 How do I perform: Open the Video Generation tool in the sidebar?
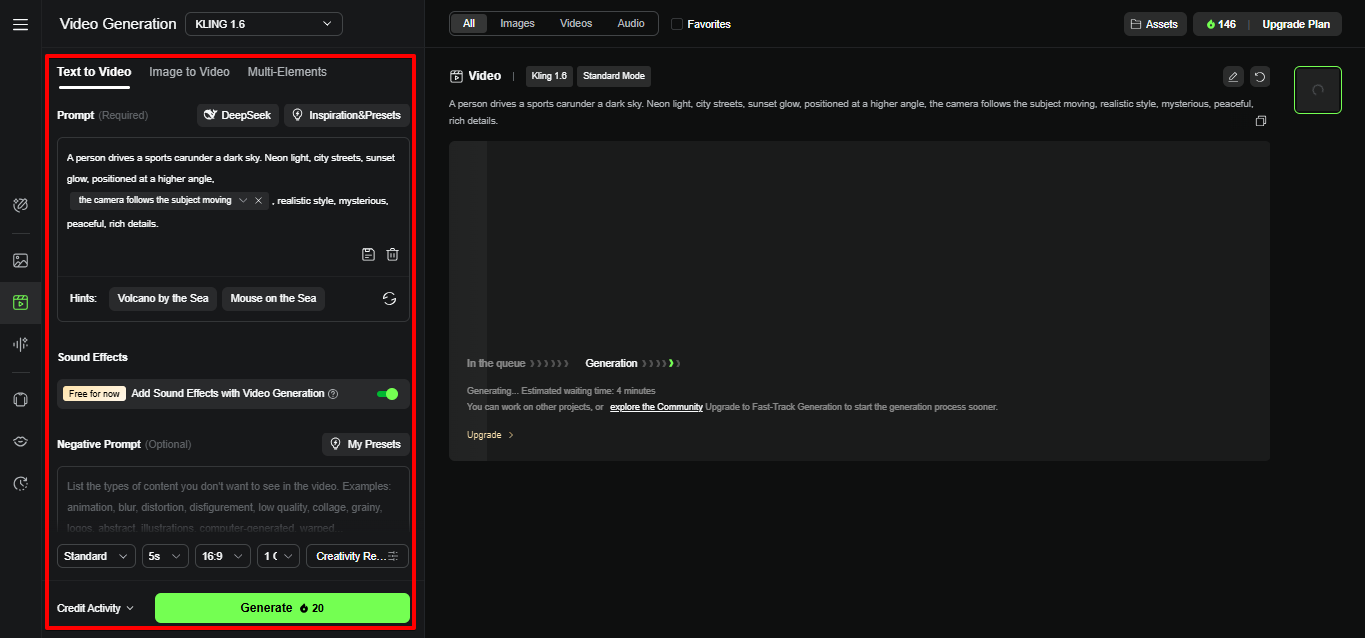point(20,303)
